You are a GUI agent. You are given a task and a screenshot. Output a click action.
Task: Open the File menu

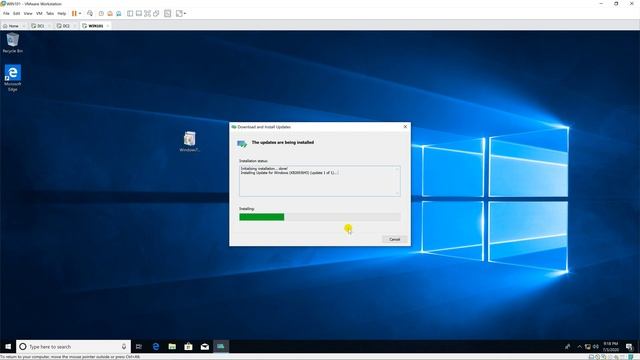pyautogui.click(x=6, y=13)
